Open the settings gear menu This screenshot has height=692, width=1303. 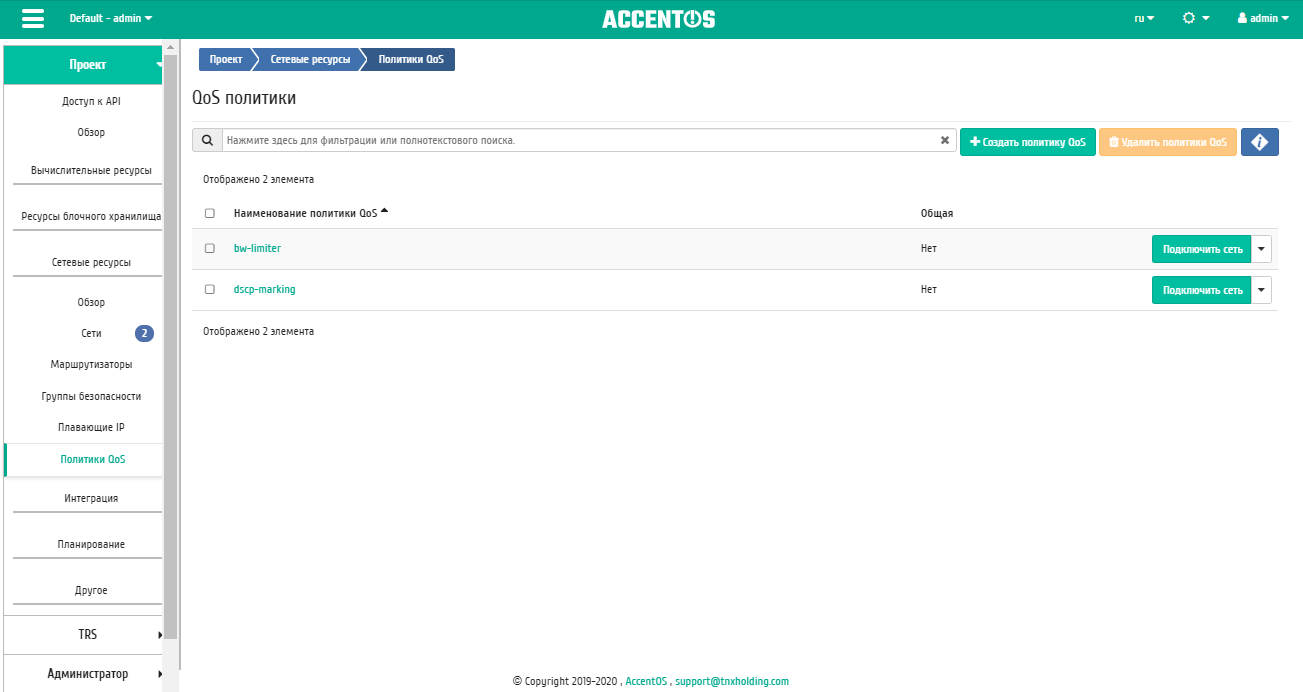click(1196, 18)
